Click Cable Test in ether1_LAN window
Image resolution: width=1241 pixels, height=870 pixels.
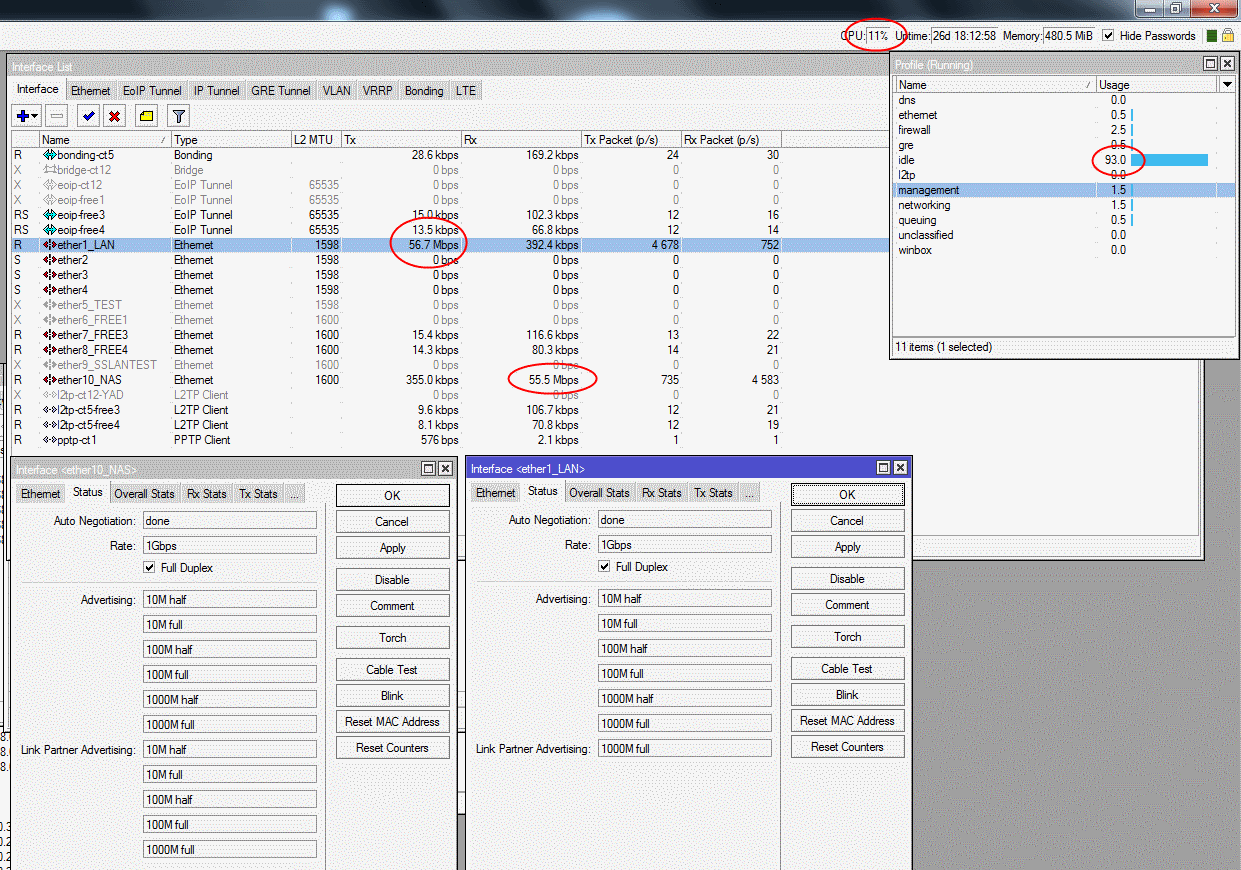coord(848,669)
